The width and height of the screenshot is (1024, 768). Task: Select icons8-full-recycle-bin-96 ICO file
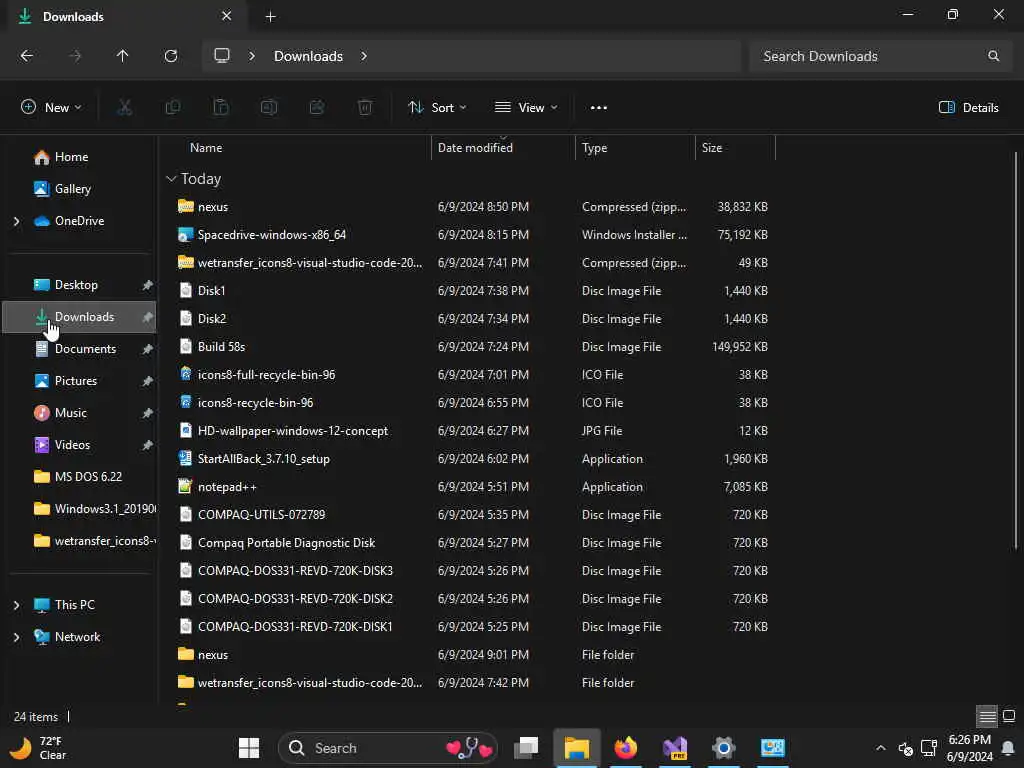(x=266, y=375)
